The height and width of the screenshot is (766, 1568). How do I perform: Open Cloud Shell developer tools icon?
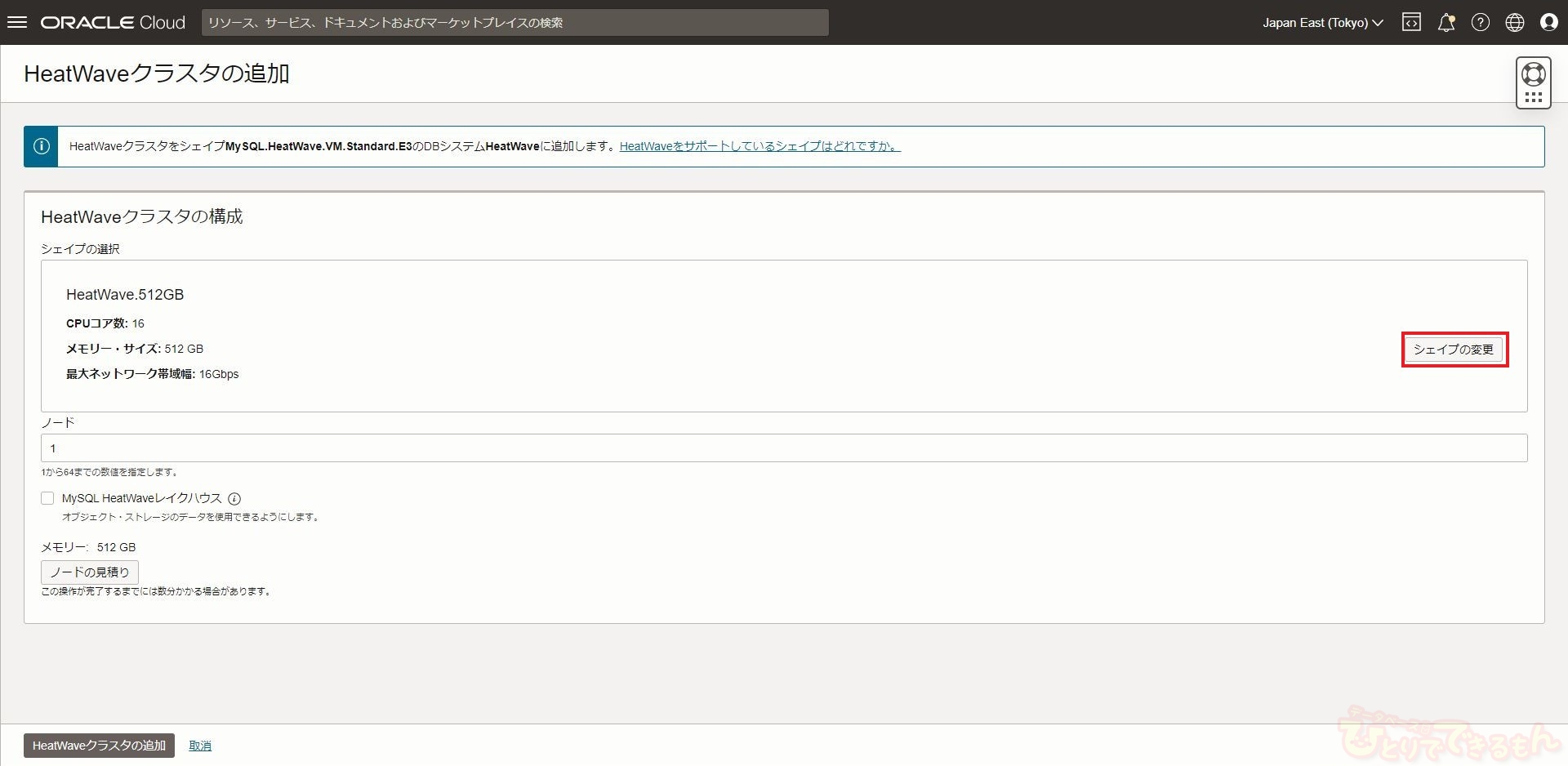click(x=1411, y=23)
